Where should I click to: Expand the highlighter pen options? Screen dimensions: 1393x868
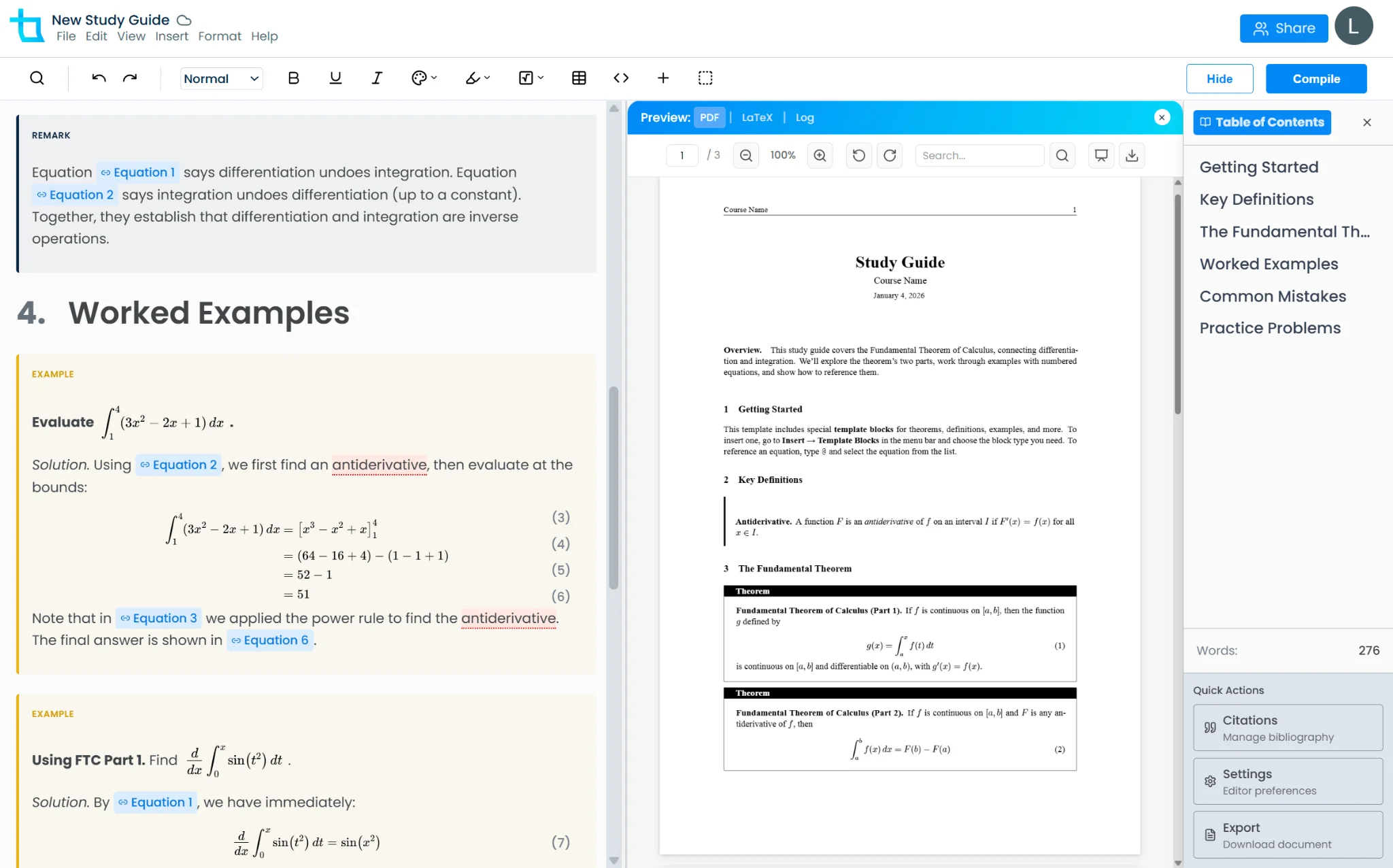point(485,78)
